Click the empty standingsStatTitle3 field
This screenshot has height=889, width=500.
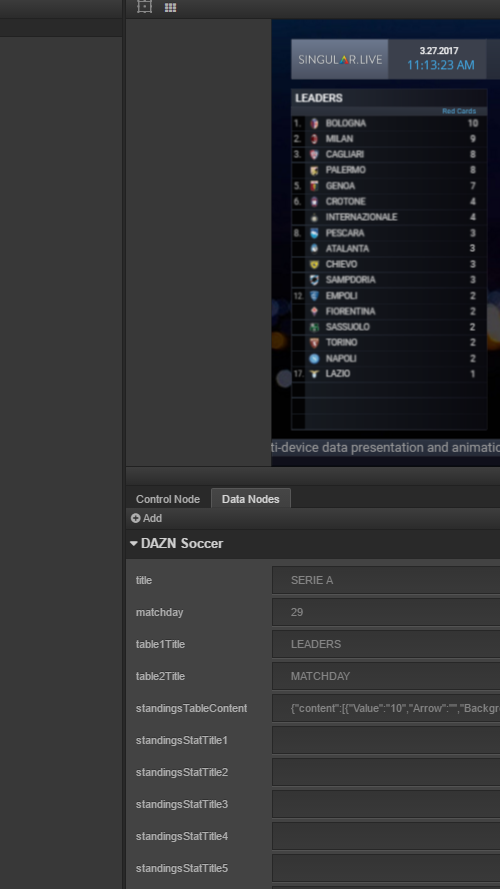click(386, 804)
